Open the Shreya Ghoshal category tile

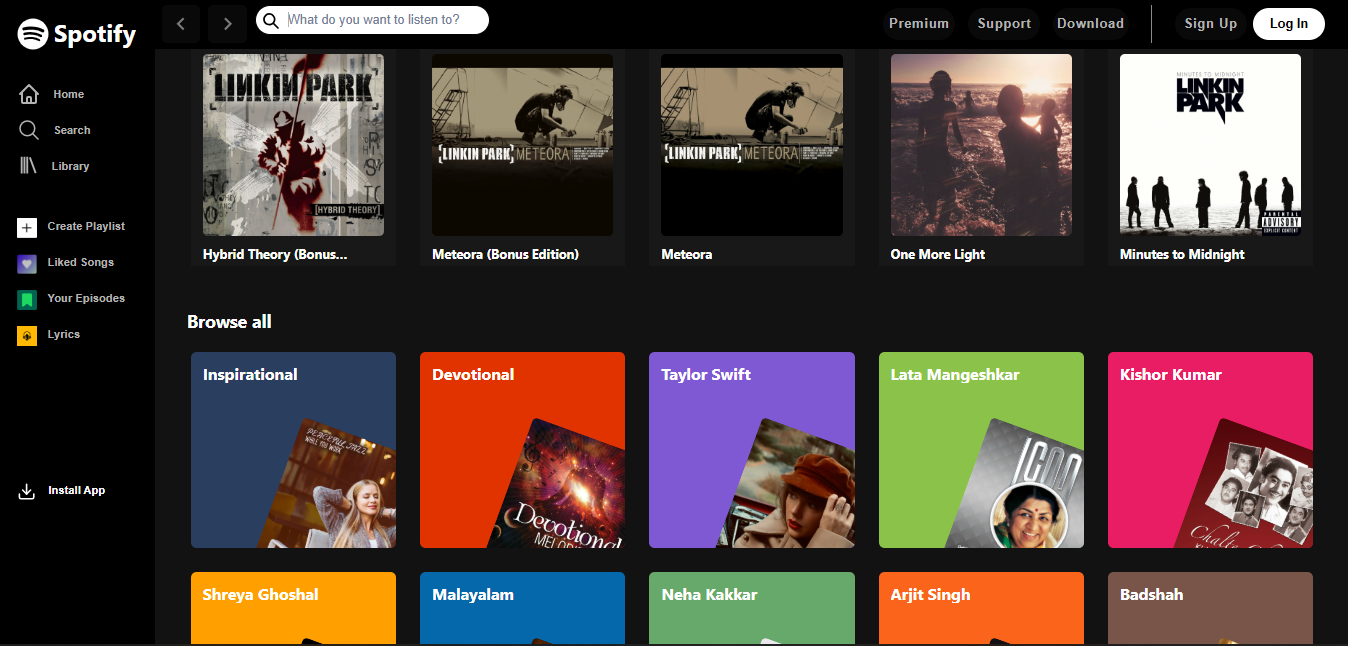pos(293,608)
